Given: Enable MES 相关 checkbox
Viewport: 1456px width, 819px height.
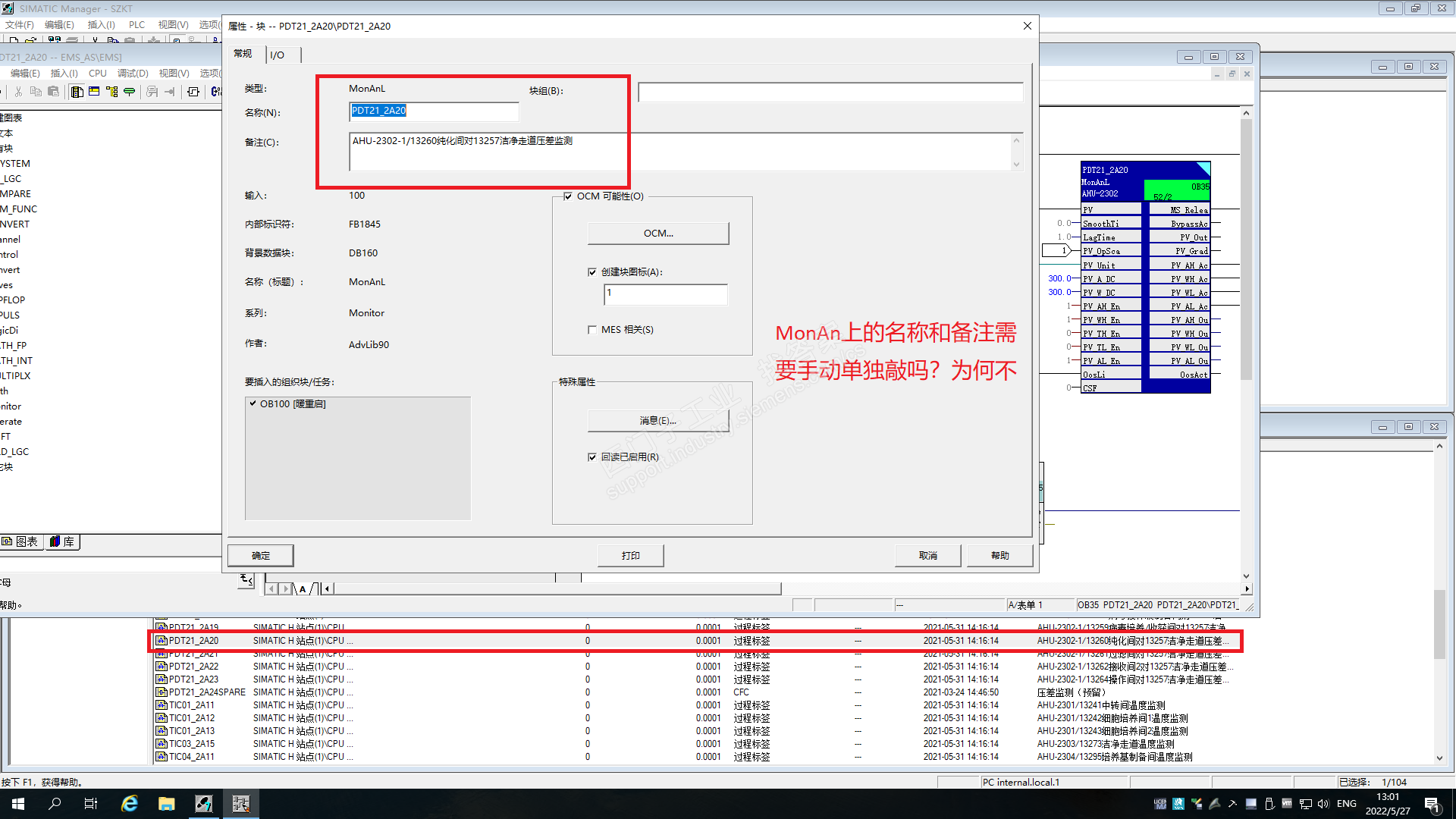Looking at the screenshot, I should click(x=592, y=330).
